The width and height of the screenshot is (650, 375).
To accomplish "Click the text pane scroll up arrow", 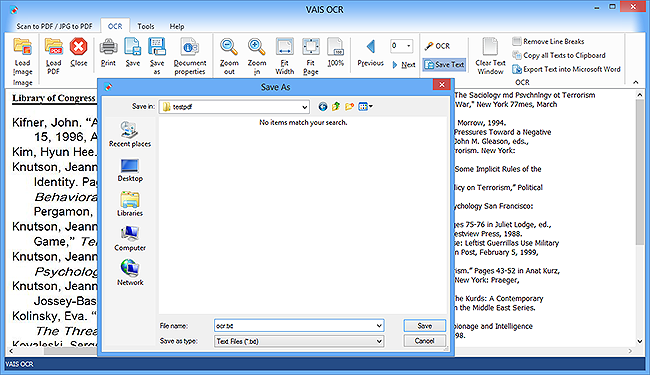I will click(x=640, y=95).
